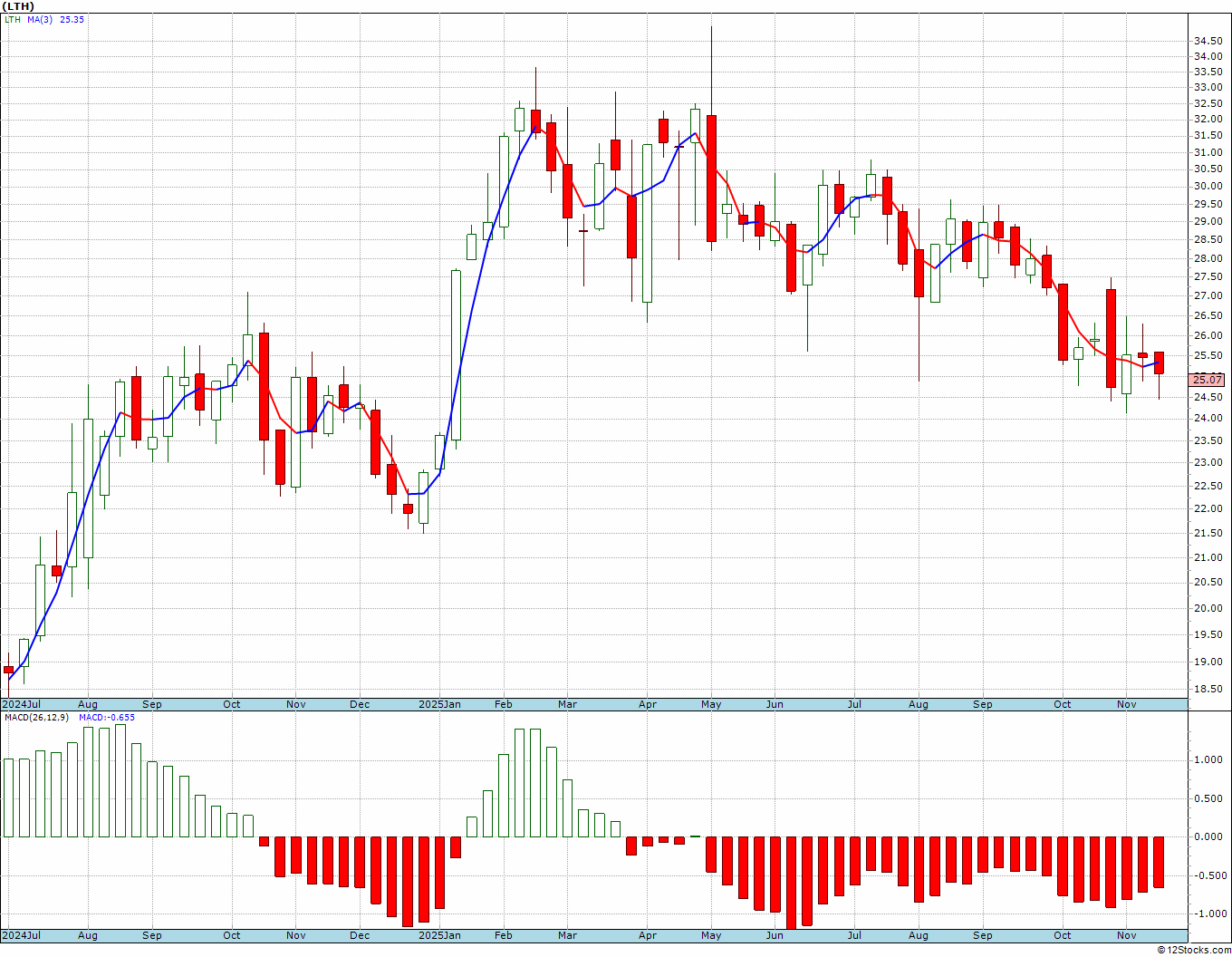The width and height of the screenshot is (1232, 957).
Task: Click the 34.50 price axis label
Action: pos(1208,42)
